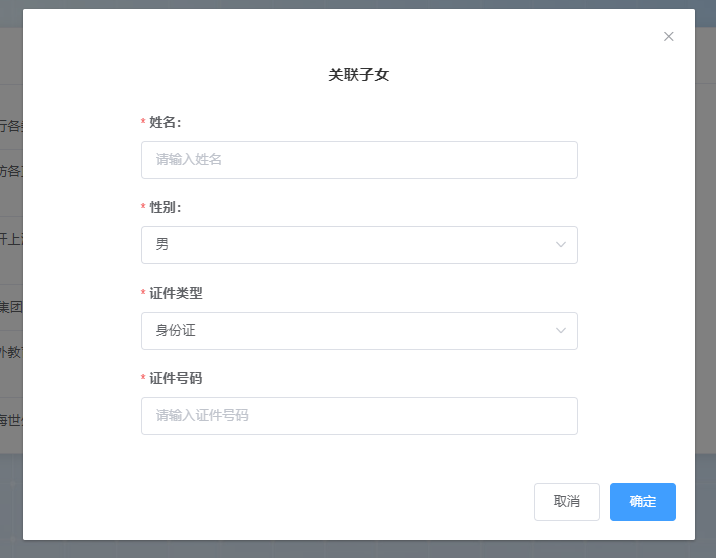Click the red asterisk beside 姓名
The width and height of the screenshot is (716, 558).
click(143, 121)
